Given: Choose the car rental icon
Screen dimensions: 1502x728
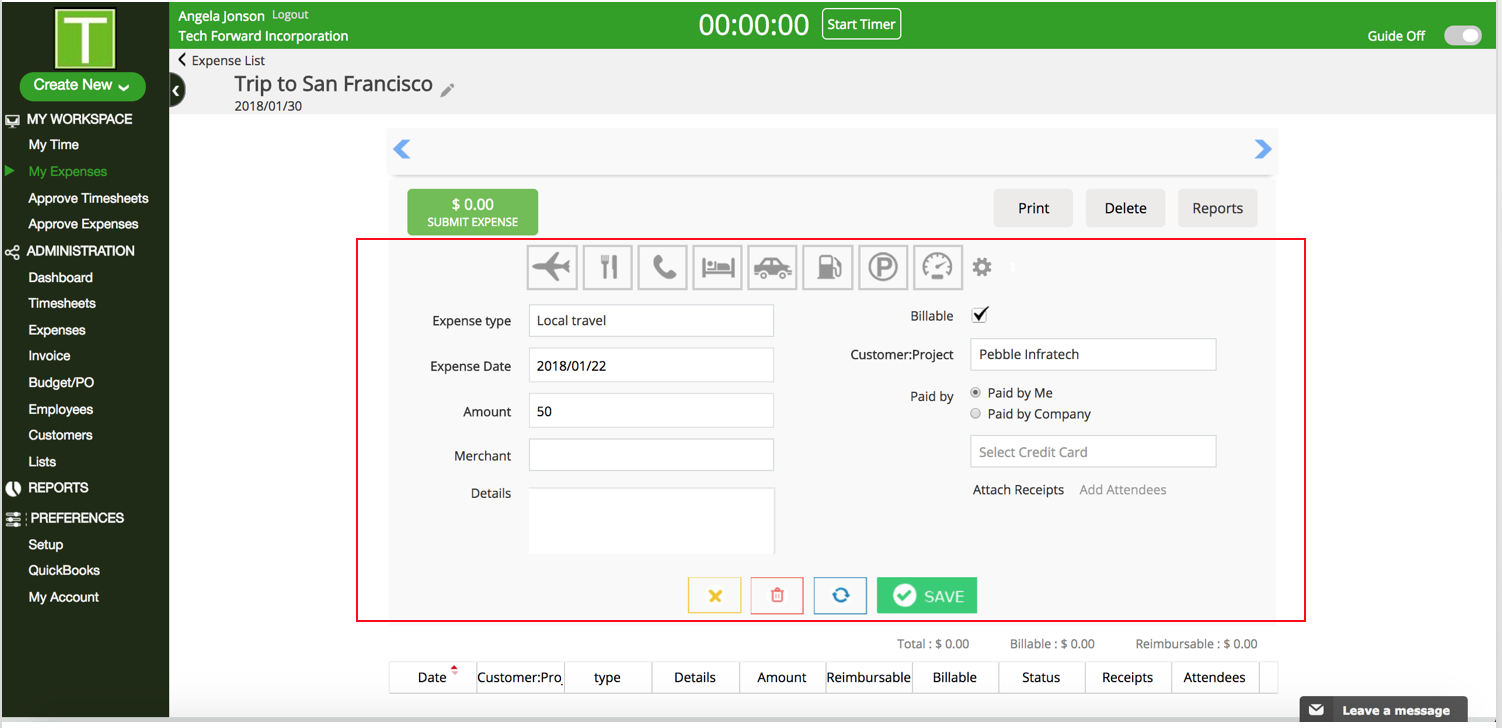Looking at the screenshot, I should (772, 267).
